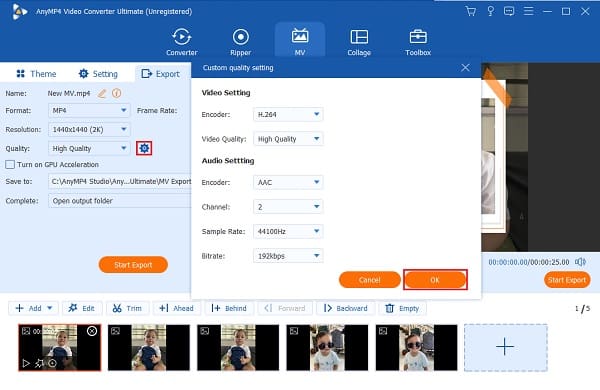This screenshot has height=390, width=600.
Task: Open the Sample Rate 44100Hz dropdown
Action: pos(288,231)
